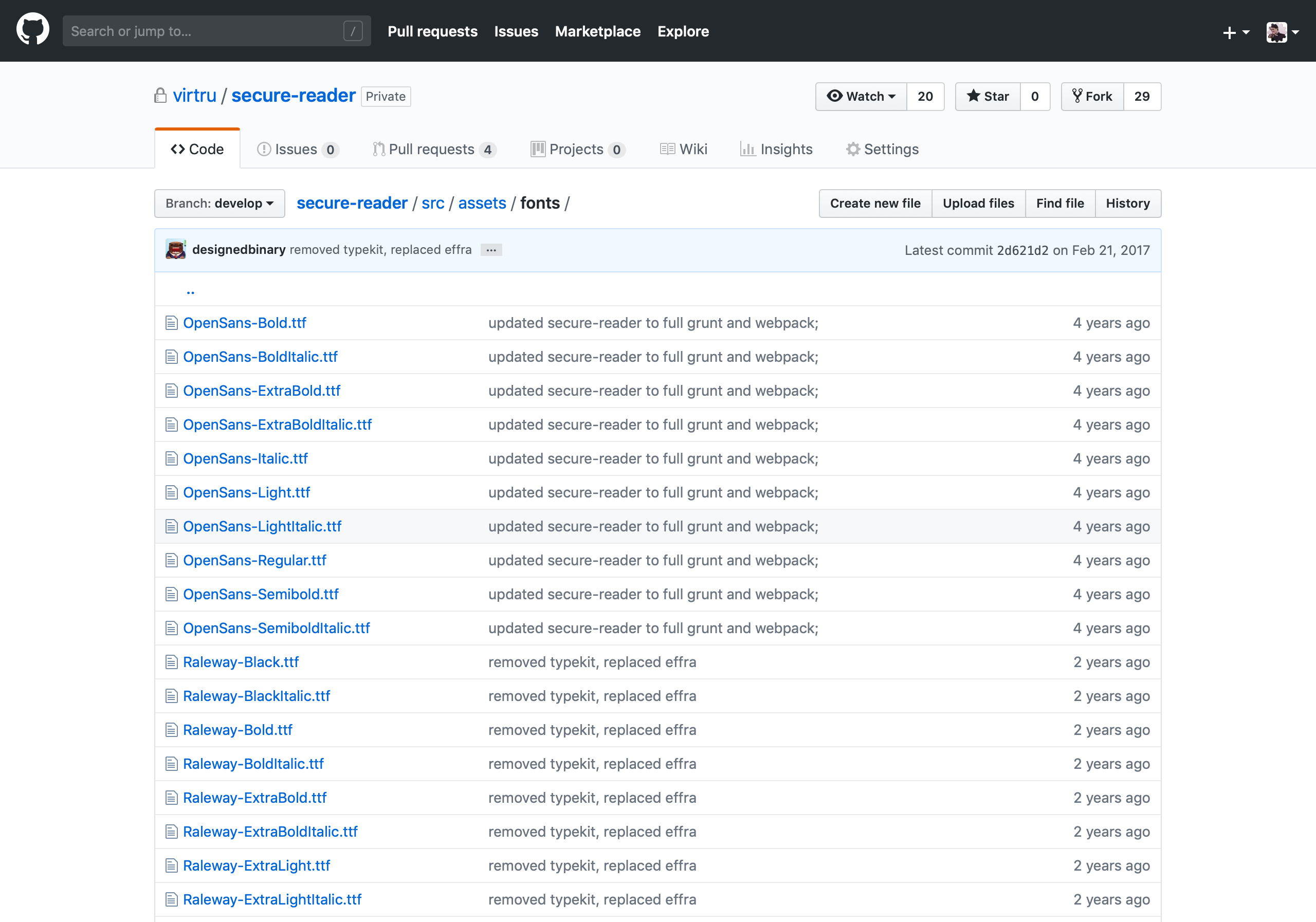The height and width of the screenshot is (922, 1316).
Task: Open designedbinary author link
Action: coord(239,250)
